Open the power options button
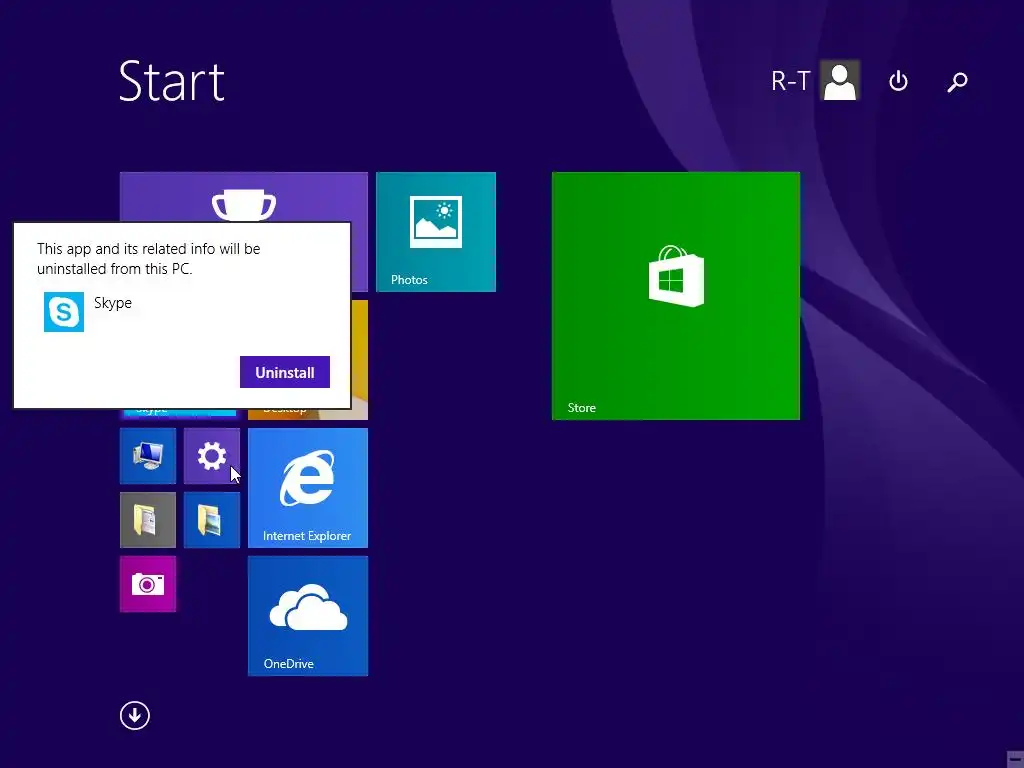This screenshot has width=1024, height=768. tap(899, 82)
